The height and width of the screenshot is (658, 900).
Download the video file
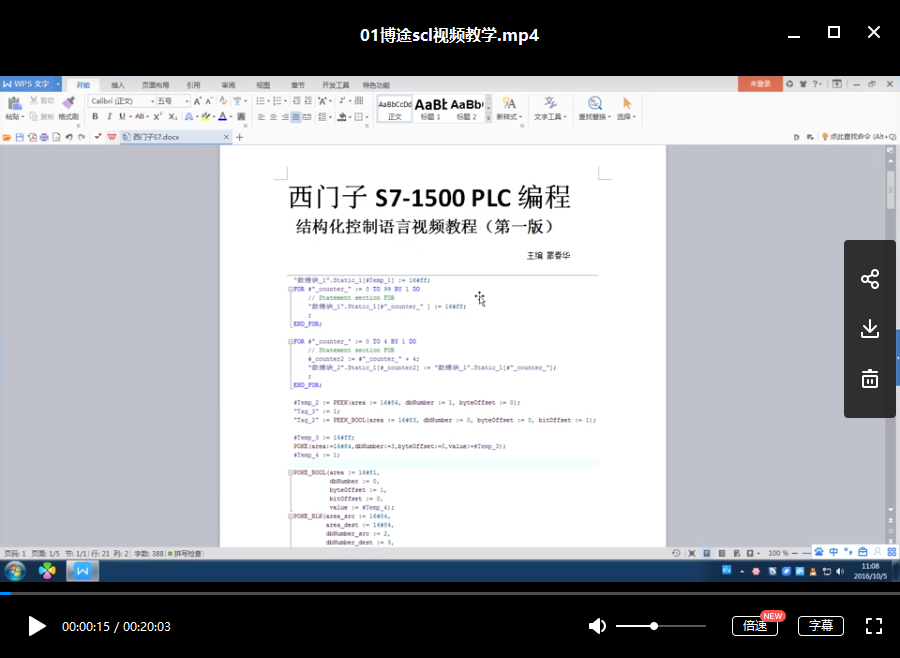(870, 329)
